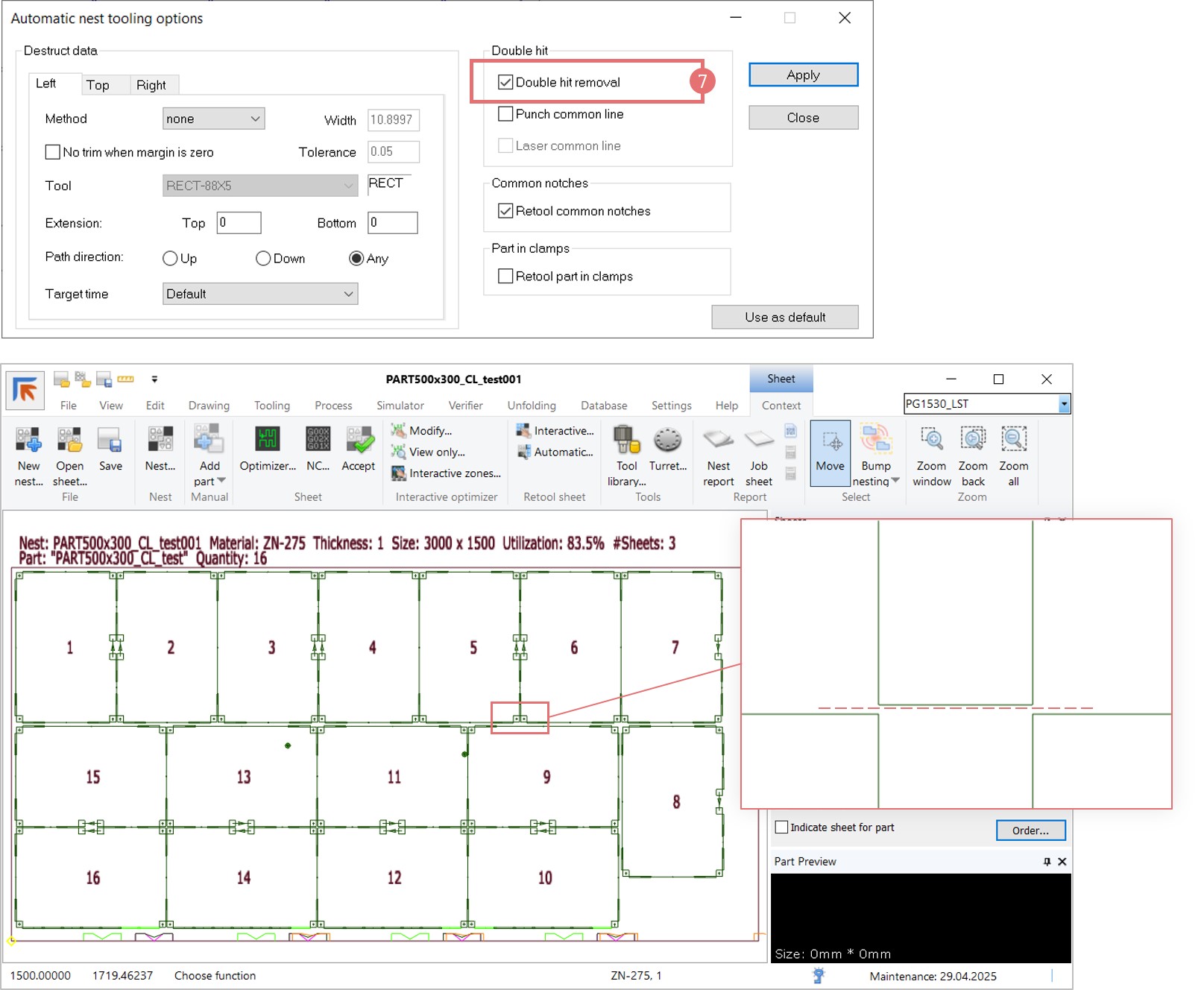
Task: Click the New nest icon
Action: click(x=28, y=441)
